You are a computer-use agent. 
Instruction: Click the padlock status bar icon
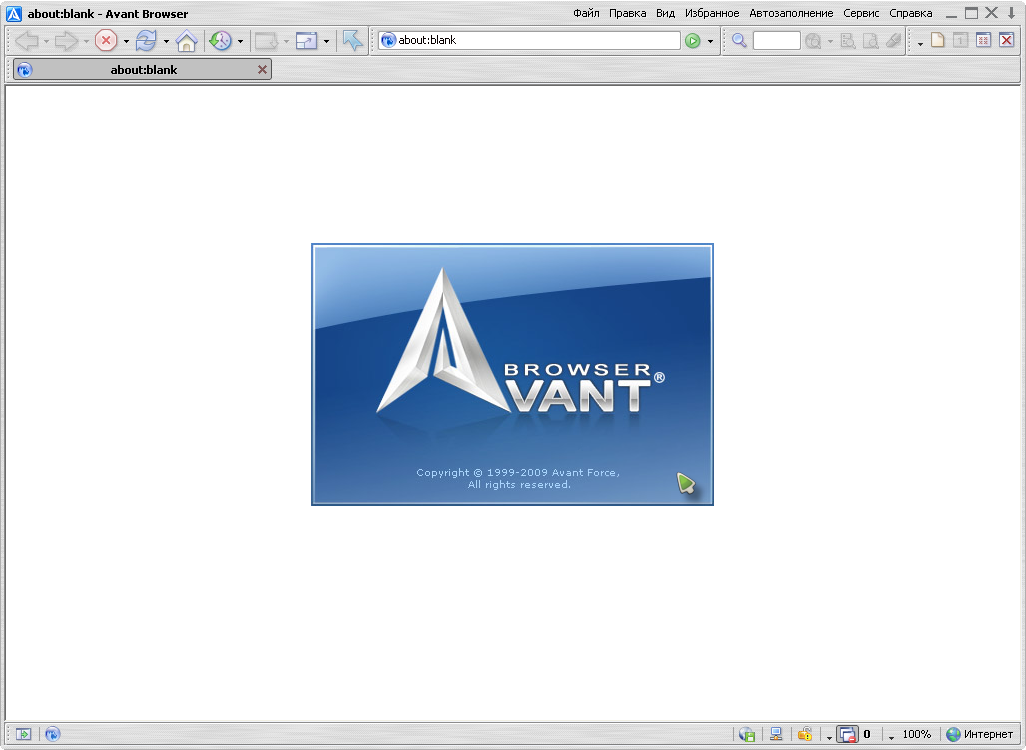[805, 734]
